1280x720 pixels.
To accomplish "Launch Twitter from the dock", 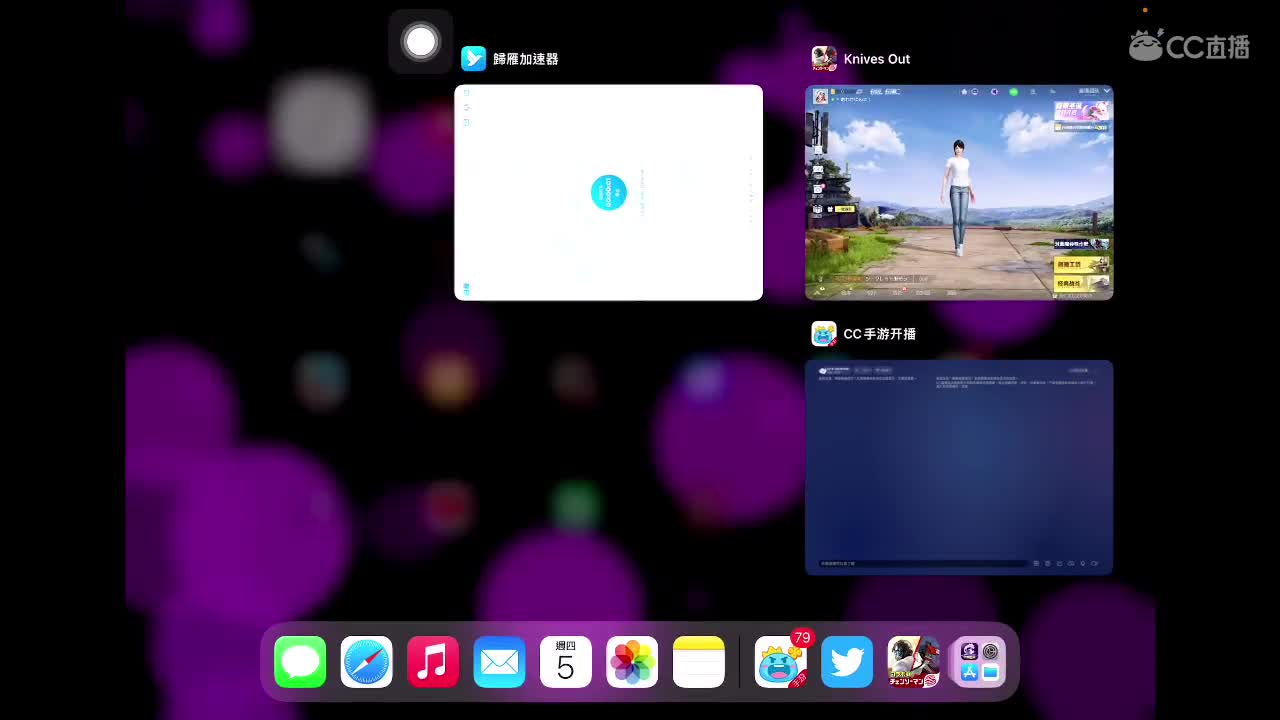I will (847, 662).
